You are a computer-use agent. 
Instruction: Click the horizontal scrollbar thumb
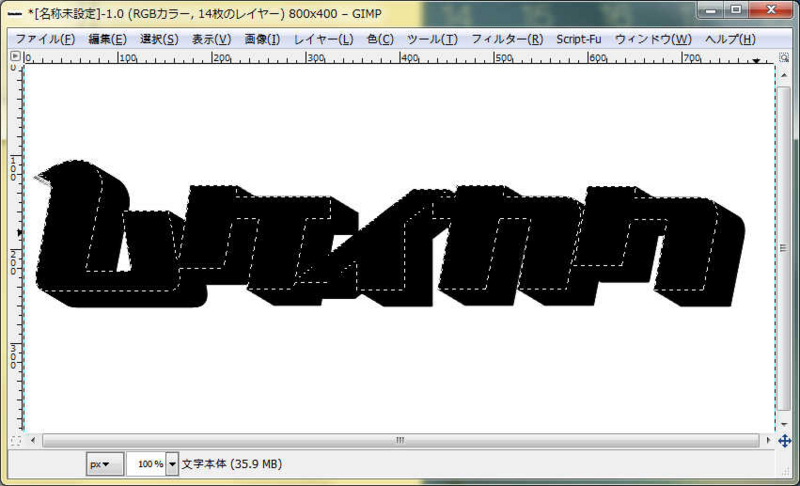[401, 440]
